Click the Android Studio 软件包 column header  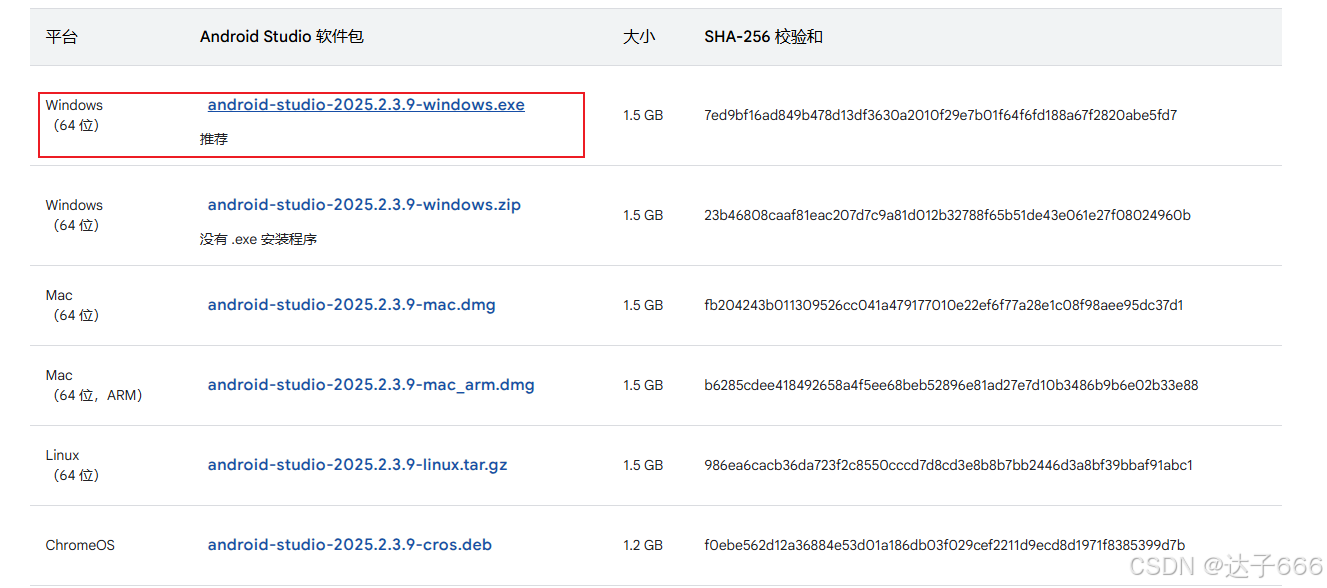tap(282, 37)
